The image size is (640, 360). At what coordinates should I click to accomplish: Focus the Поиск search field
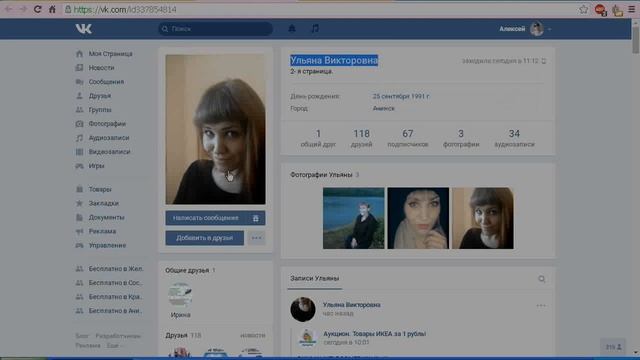click(x=216, y=29)
